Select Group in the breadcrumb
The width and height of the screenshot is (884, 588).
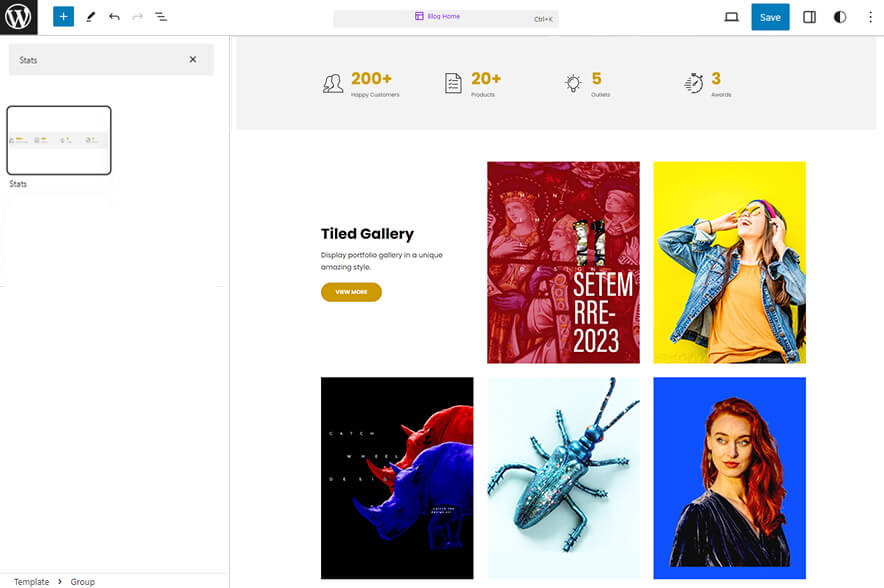click(82, 581)
